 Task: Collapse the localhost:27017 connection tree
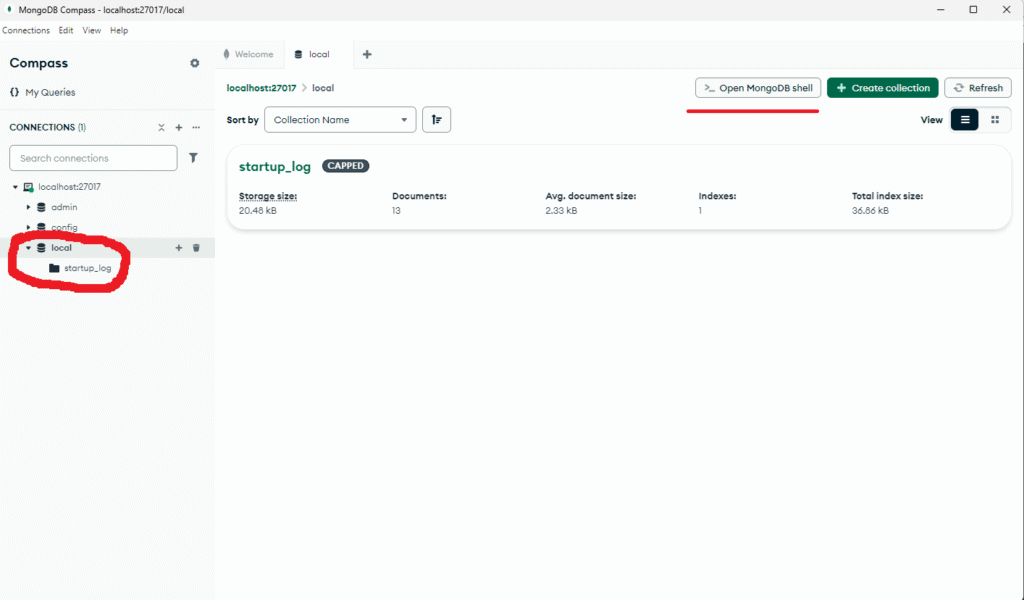(x=15, y=187)
